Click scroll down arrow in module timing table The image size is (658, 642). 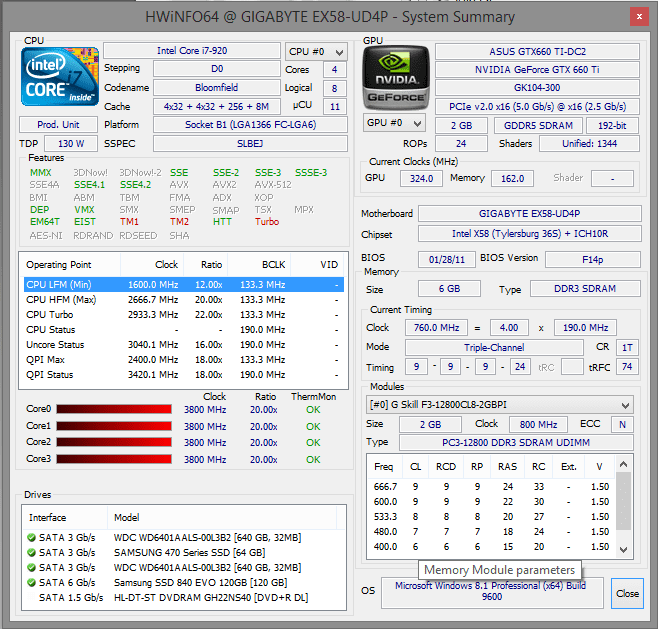[x=624, y=549]
